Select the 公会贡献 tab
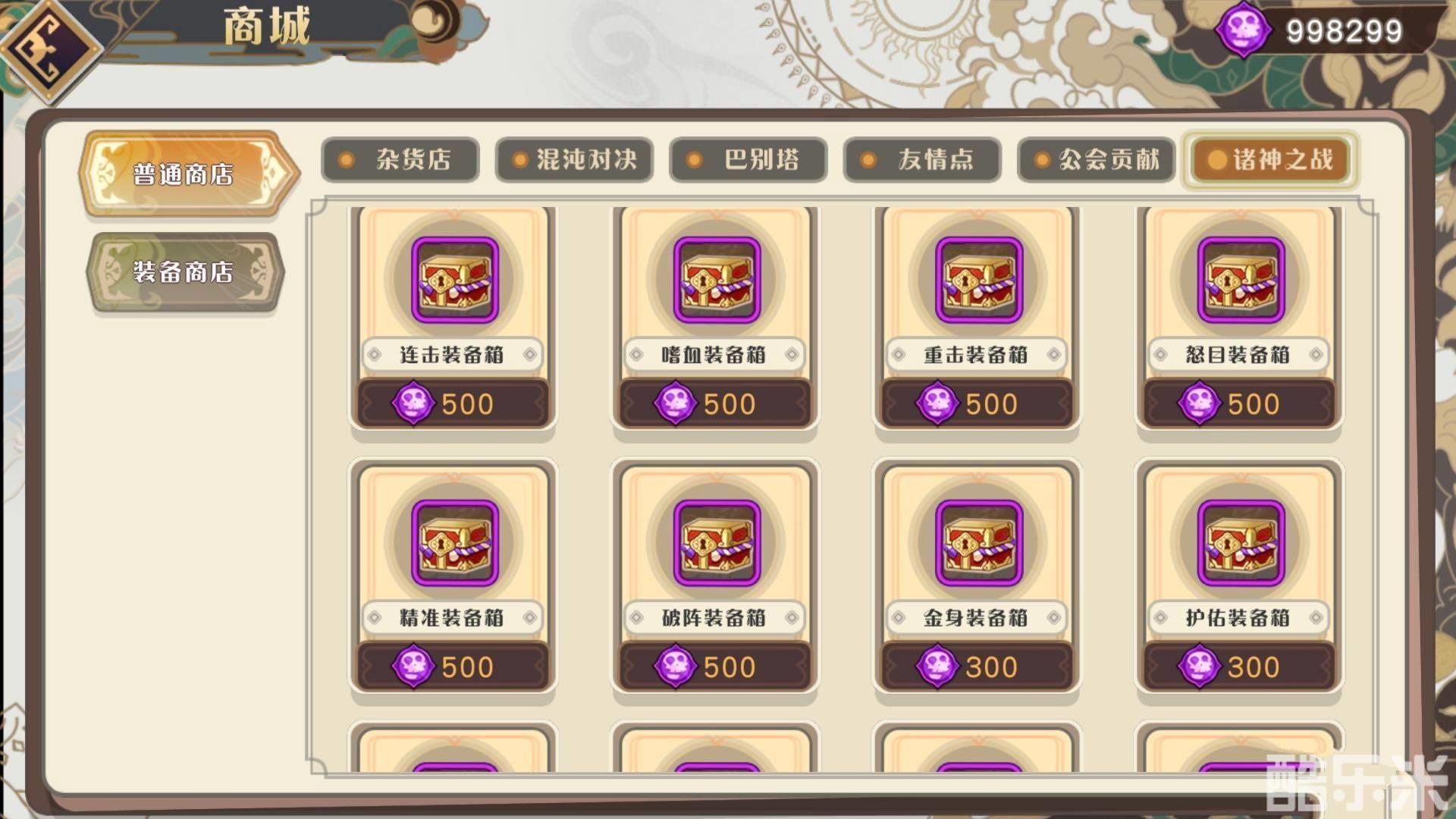The image size is (1456, 819). point(1096,160)
